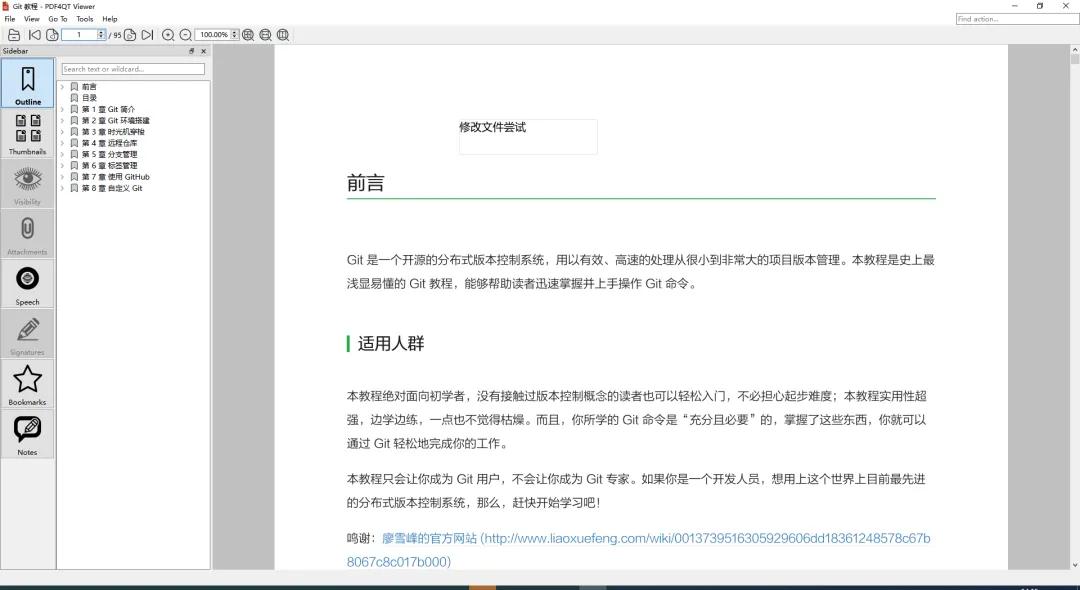The width and height of the screenshot is (1080, 590).
Task: Open the Attachments panel
Action: coord(27,232)
